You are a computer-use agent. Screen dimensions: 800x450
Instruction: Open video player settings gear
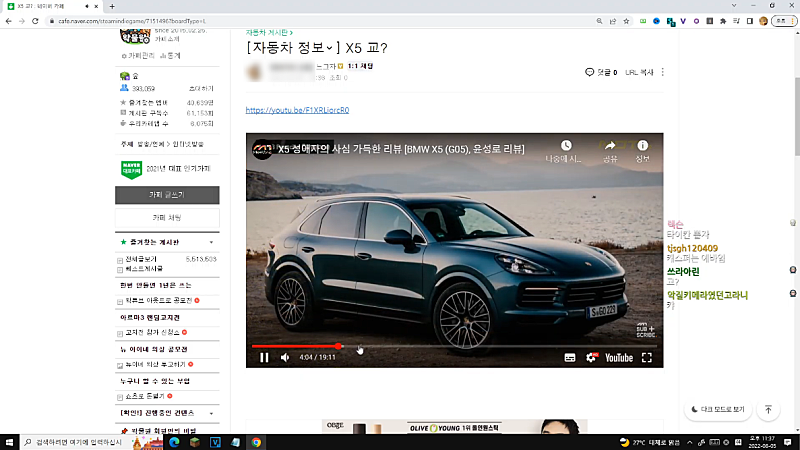591,358
